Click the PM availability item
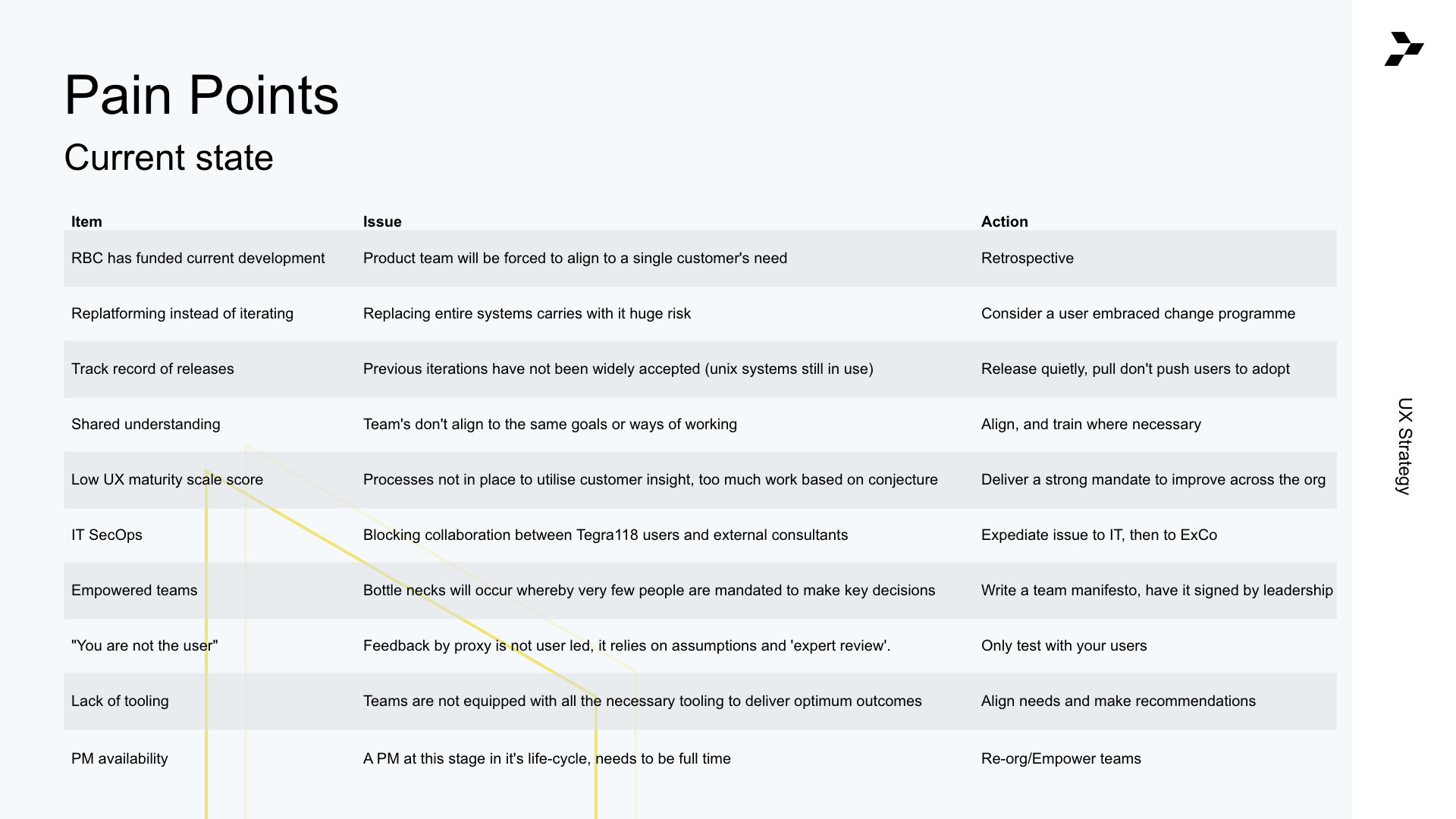The width and height of the screenshot is (1456, 819). click(x=119, y=759)
